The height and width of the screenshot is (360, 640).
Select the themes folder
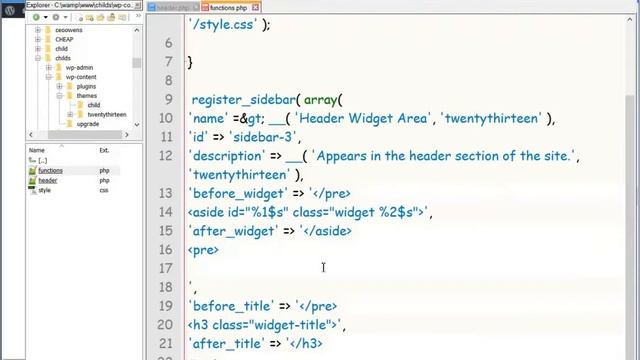(x=87, y=96)
